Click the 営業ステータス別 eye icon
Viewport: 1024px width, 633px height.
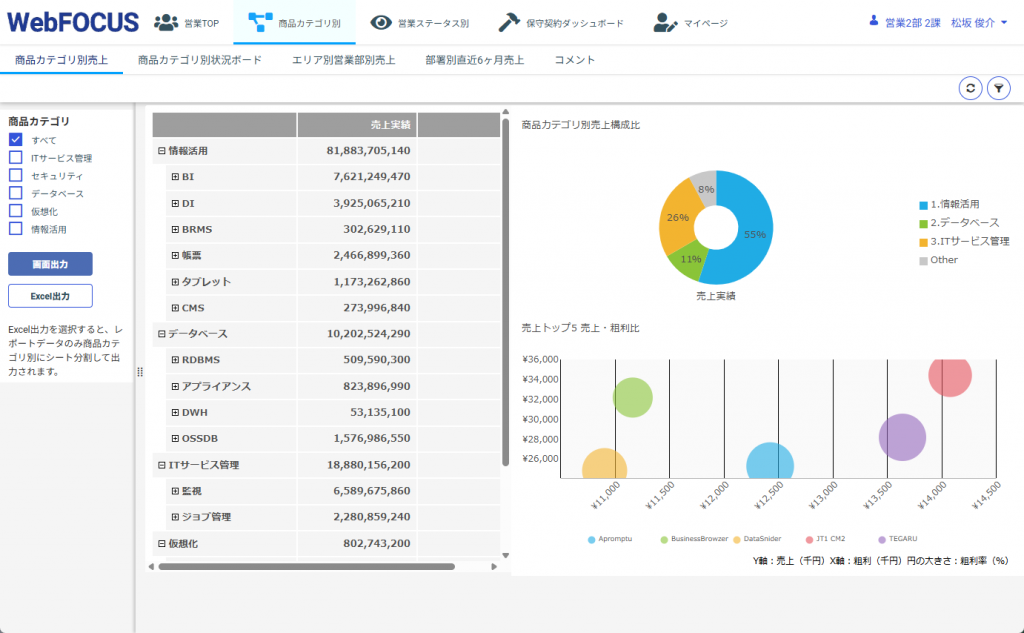click(380, 23)
